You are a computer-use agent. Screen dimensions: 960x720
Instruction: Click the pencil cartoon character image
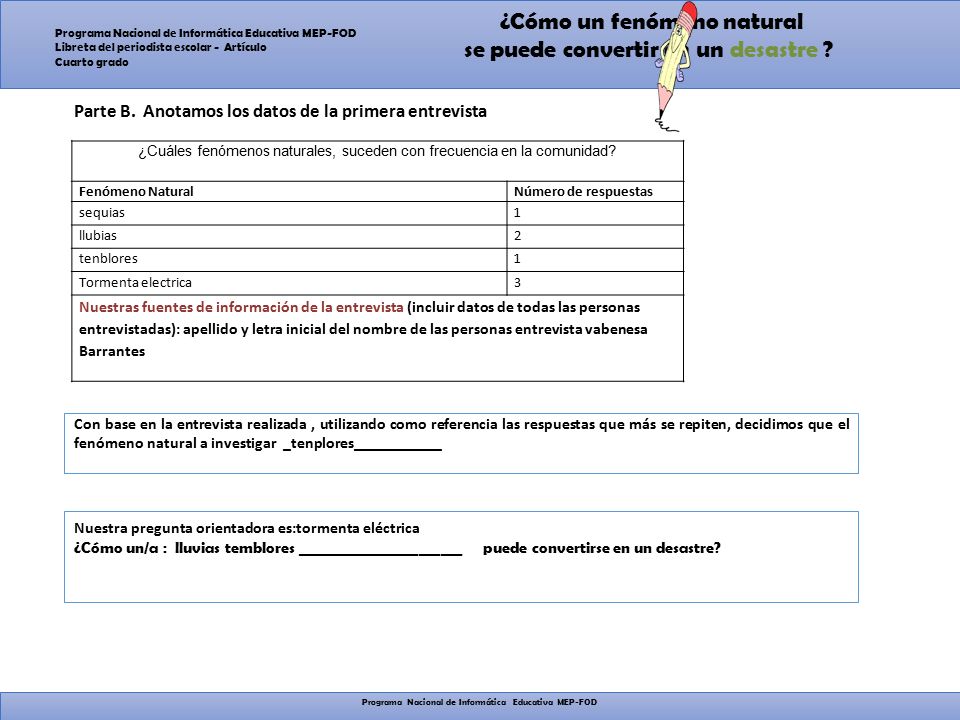(674, 66)
